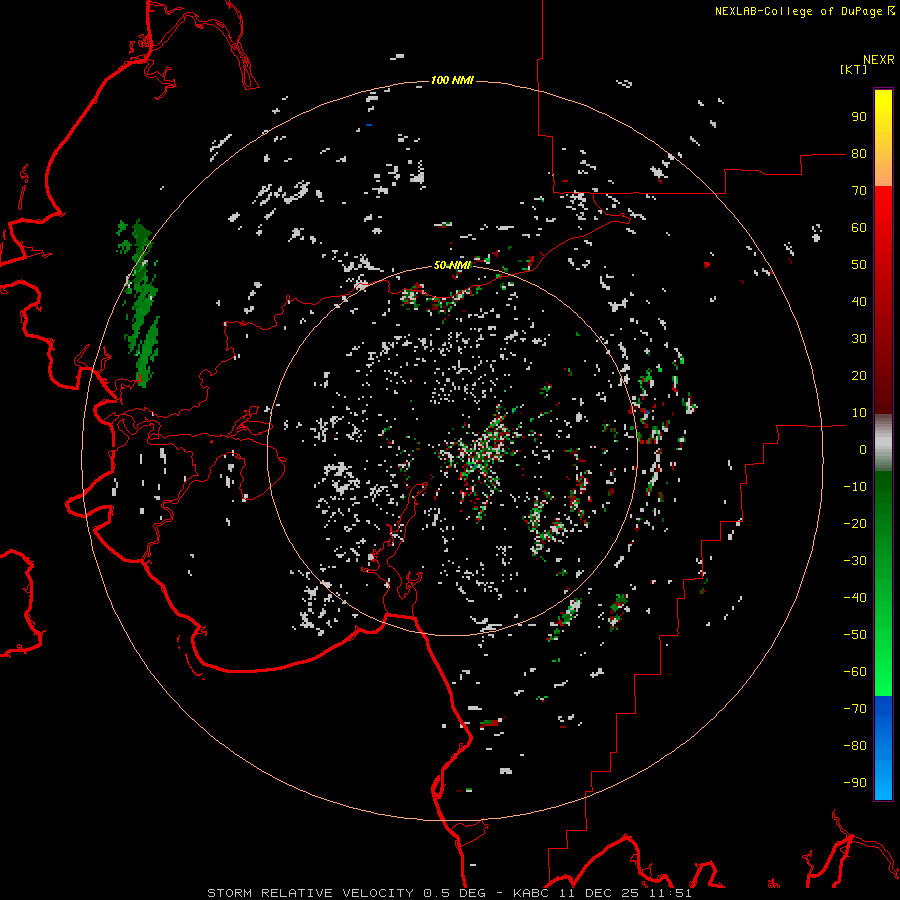Click the 30 value on the velocity scale
900x900 pixels.
pos(859,339)
